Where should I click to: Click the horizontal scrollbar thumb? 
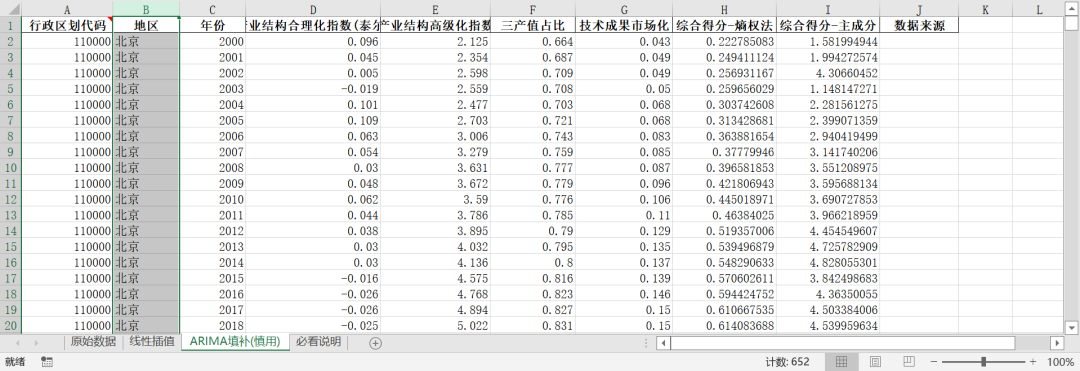[842, 342]
